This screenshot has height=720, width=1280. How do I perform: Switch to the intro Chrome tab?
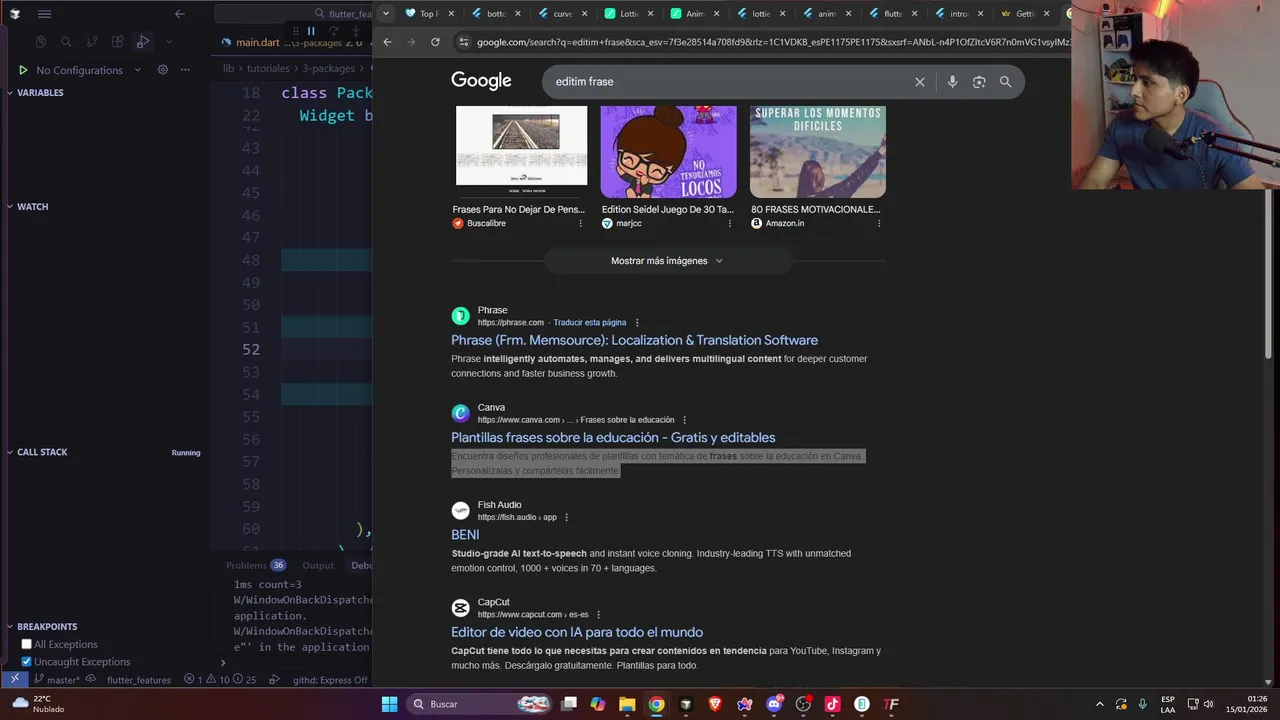coord(960,14)
